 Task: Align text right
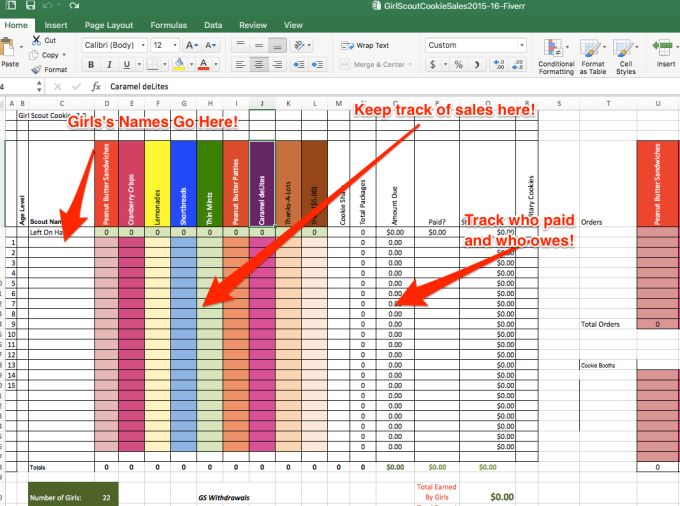tap(278, 65)
